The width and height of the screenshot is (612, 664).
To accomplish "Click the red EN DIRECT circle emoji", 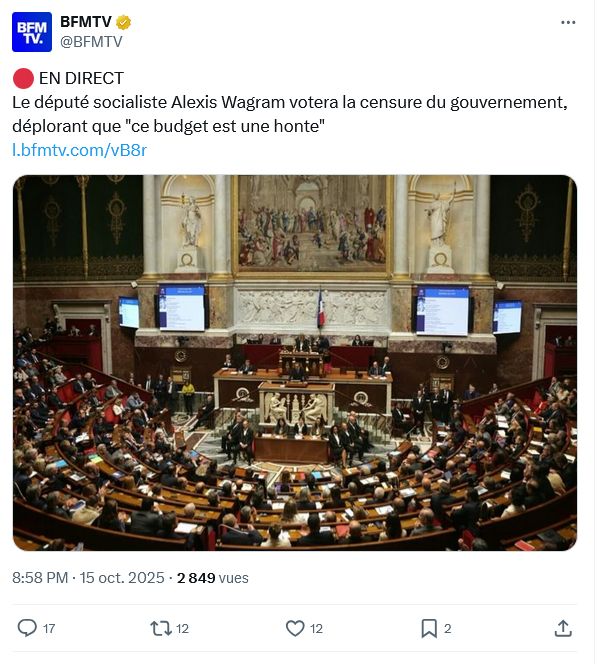I will tap(23, 79).
